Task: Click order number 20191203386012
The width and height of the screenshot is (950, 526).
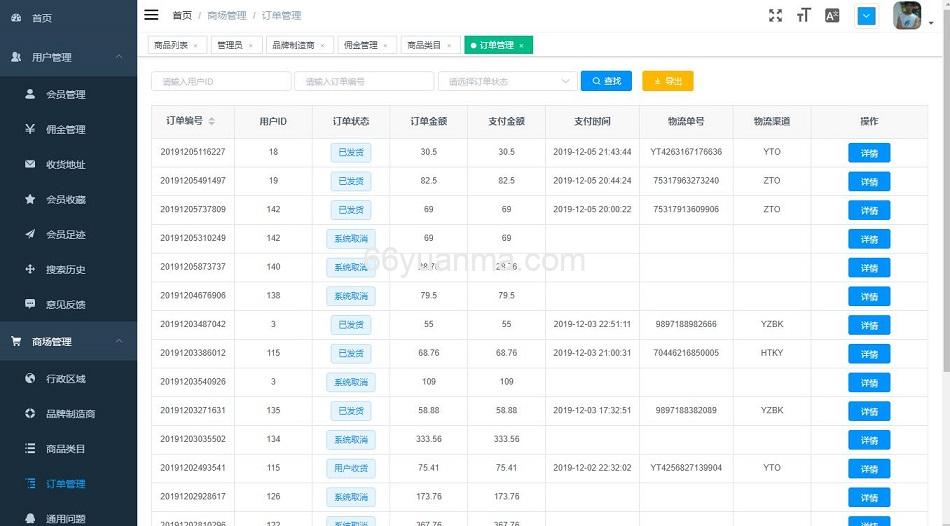Action: tap(193, 353)
